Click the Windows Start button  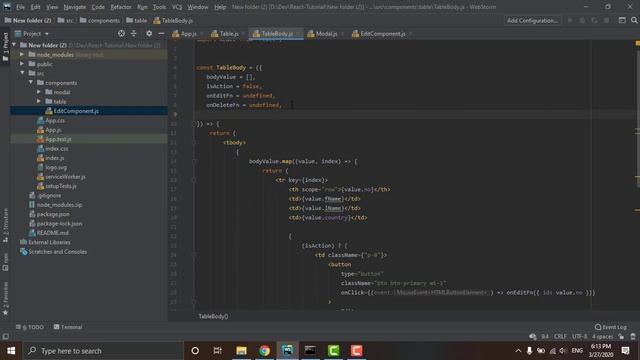click(x=11, y=351)
